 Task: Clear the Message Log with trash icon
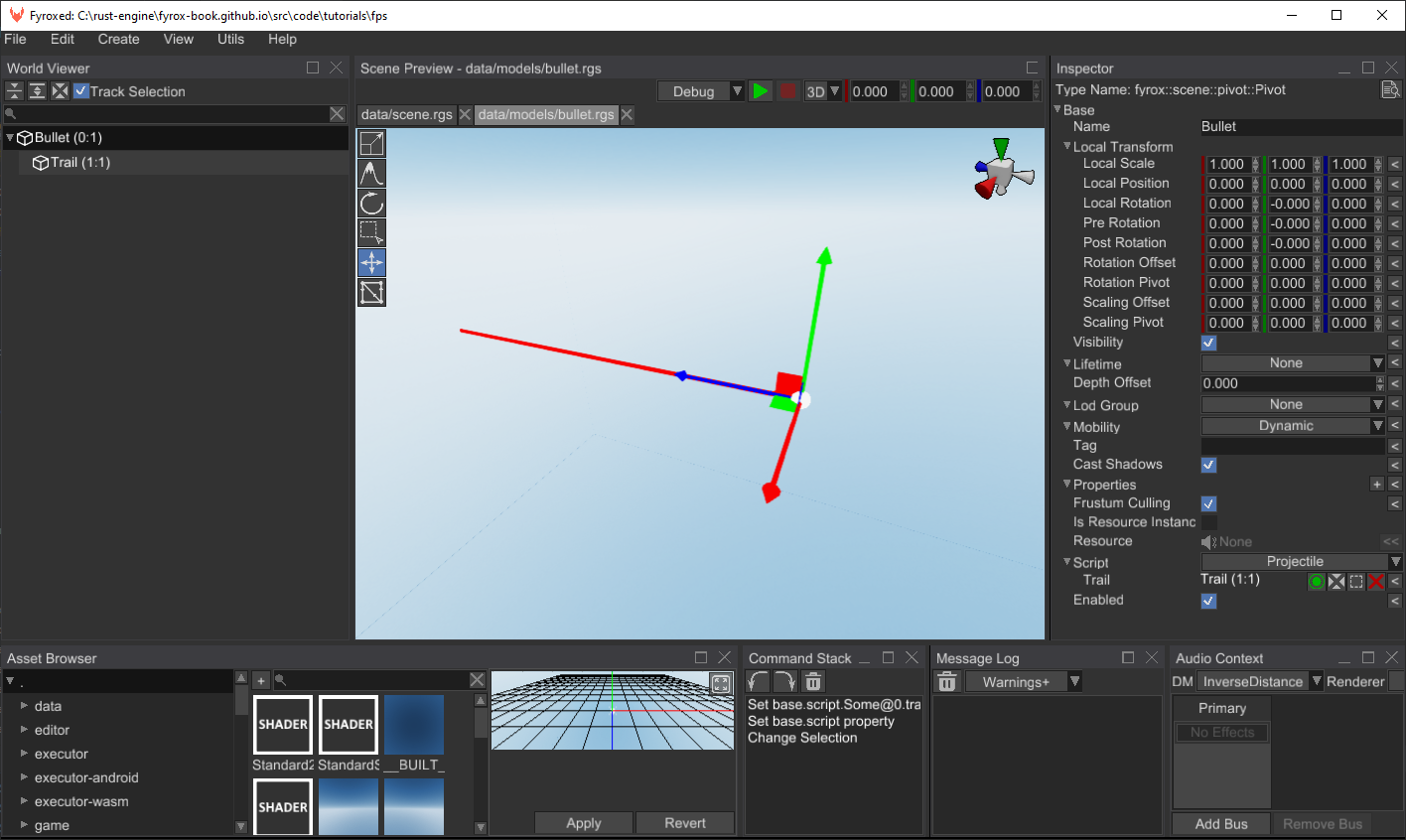click(947, 682)
